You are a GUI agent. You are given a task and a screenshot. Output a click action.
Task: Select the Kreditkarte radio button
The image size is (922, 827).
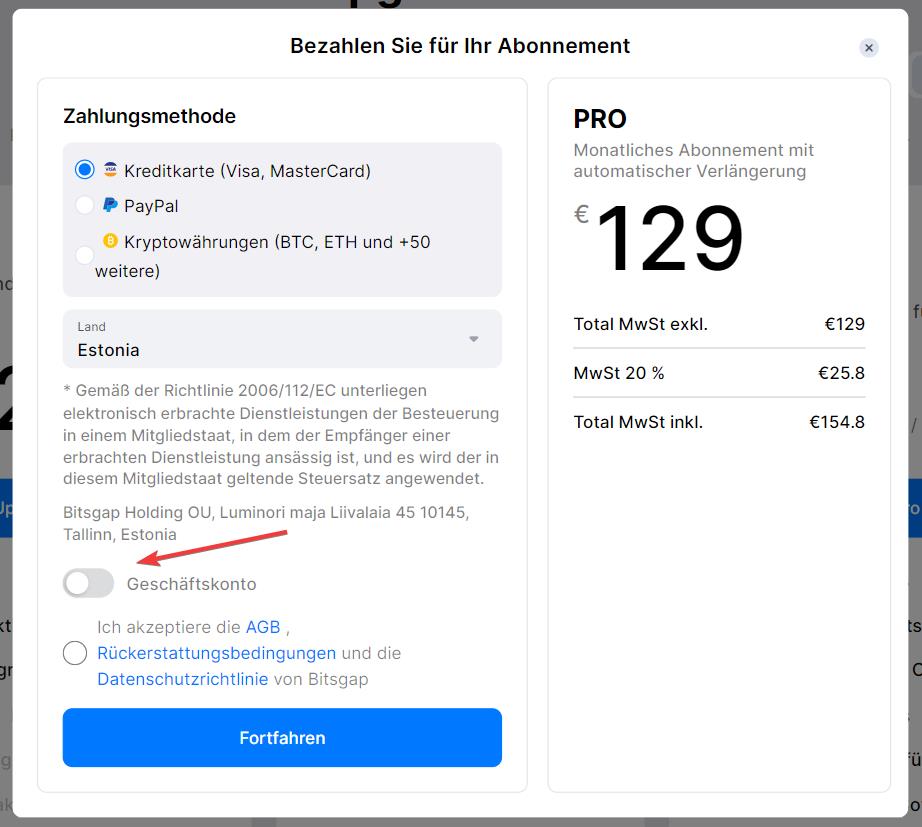click(x=85, y=170)
